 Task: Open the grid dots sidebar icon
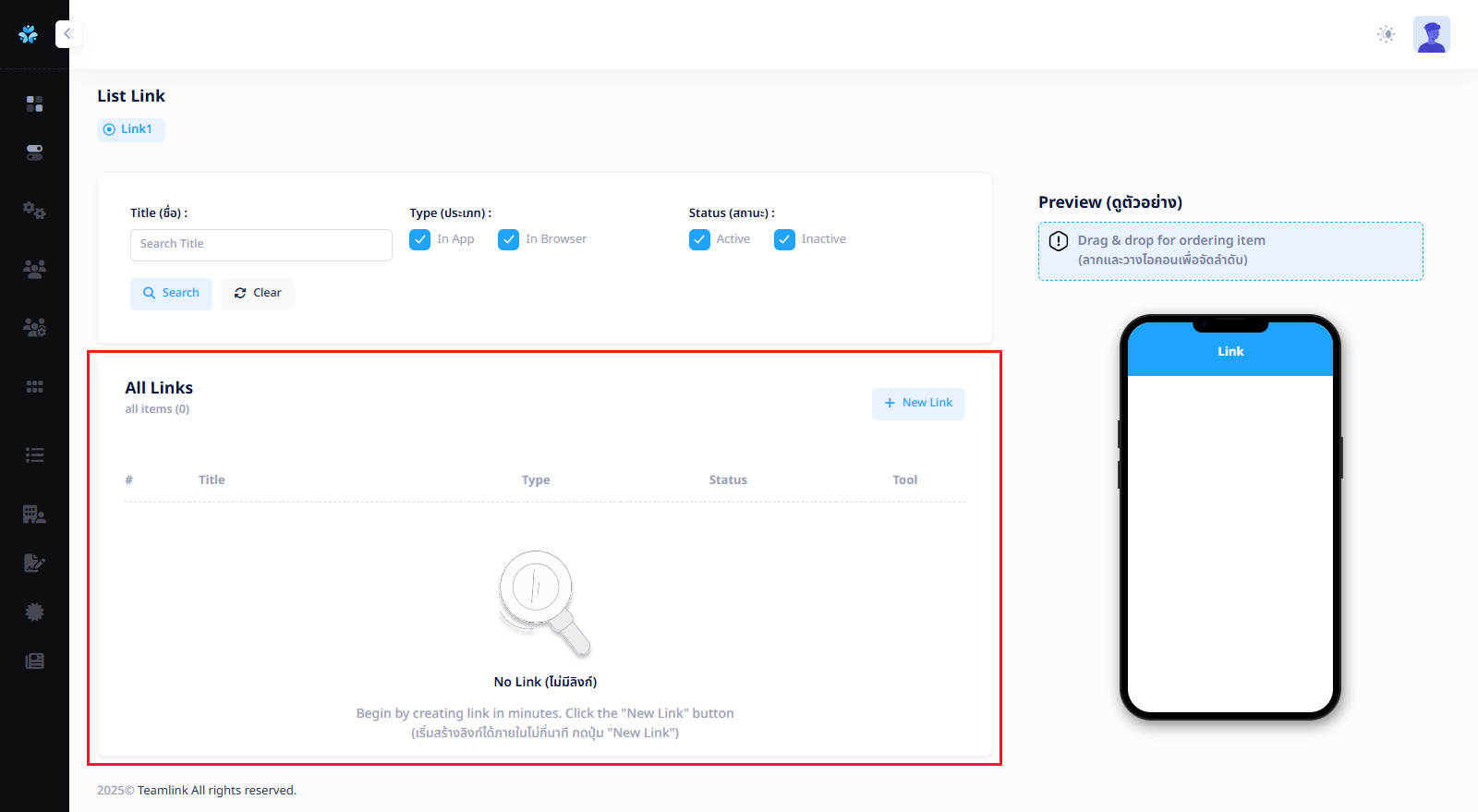(34, 386)
